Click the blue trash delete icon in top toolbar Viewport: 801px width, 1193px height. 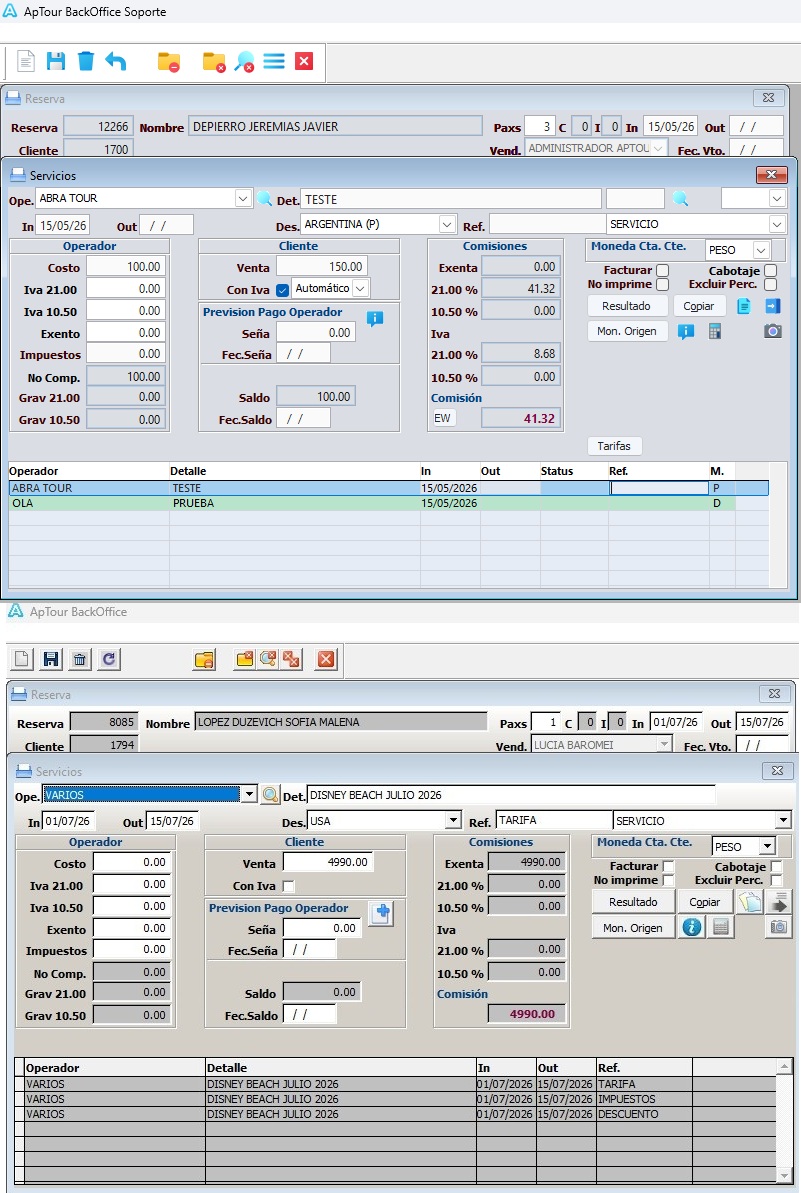[86, 62]
